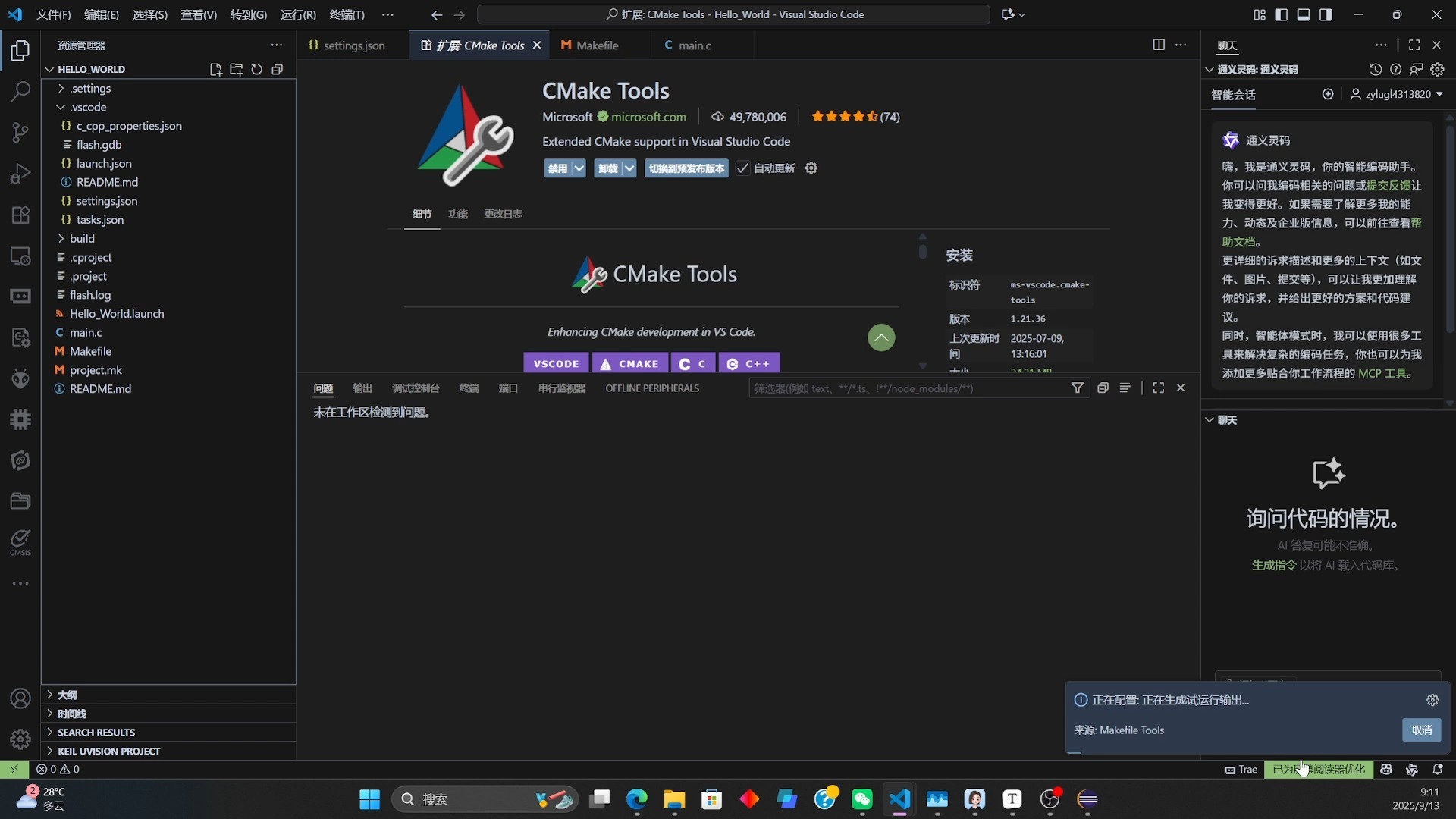The image size is (1456, 819).
Task: Switch to the 输出 panel tab
Action: 362,388
